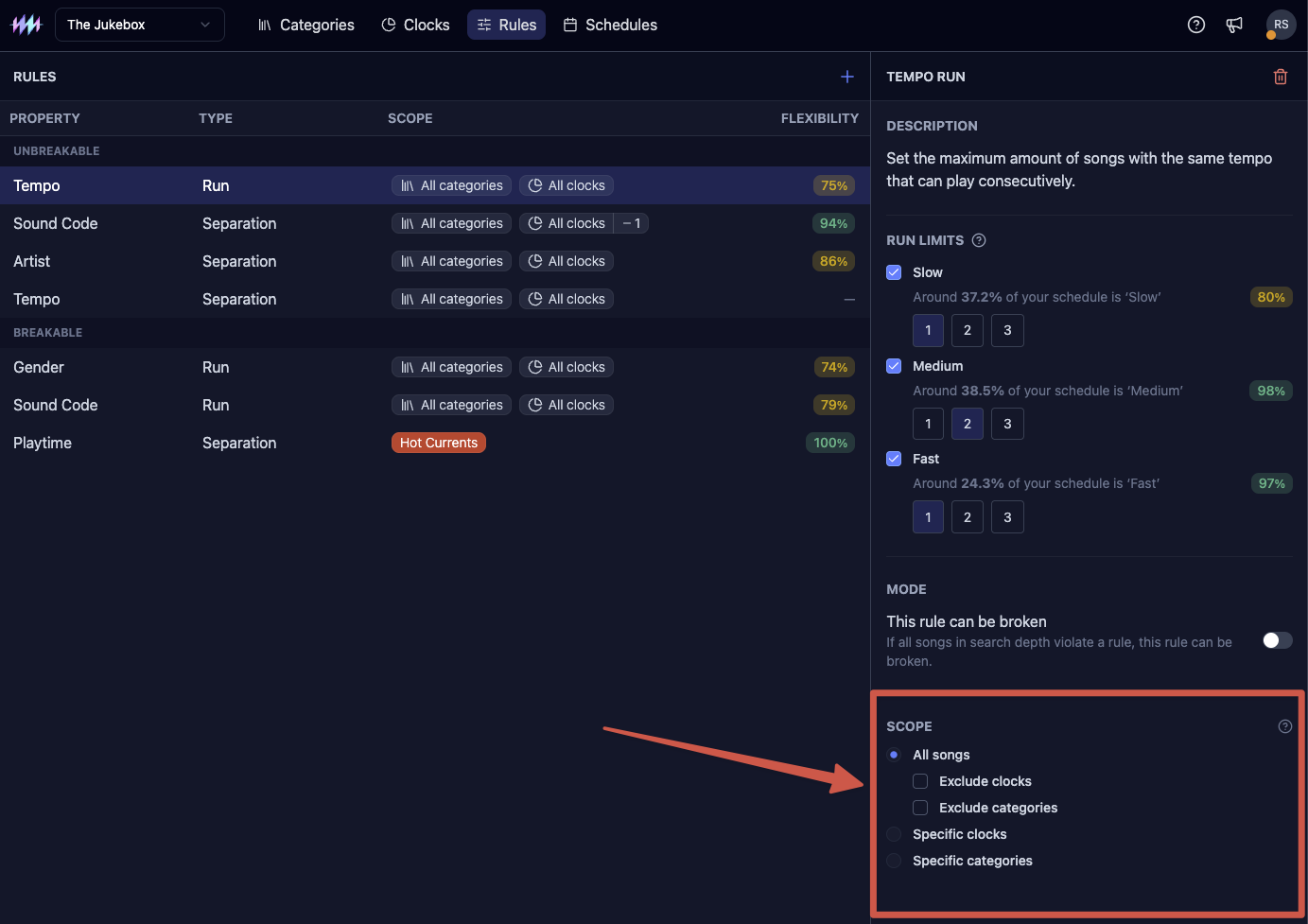Click All categories tag in Artist row

point(452,261)
